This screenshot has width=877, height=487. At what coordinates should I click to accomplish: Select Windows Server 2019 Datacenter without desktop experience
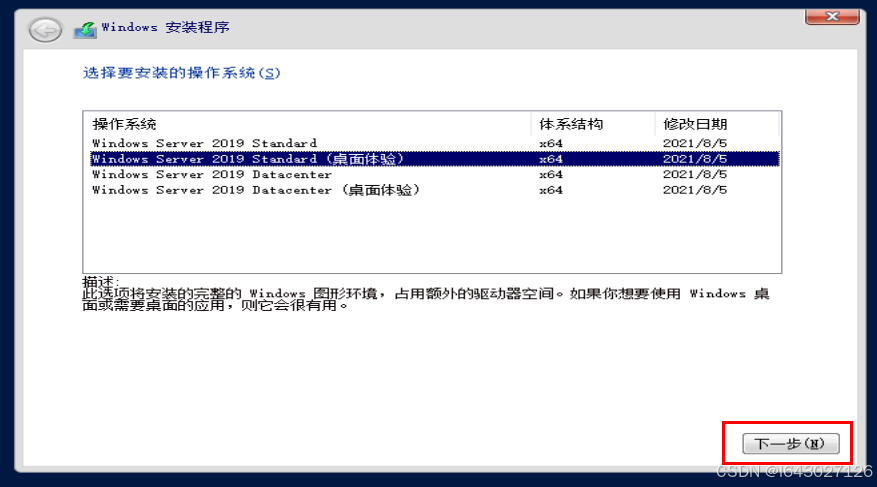[435, 174]
